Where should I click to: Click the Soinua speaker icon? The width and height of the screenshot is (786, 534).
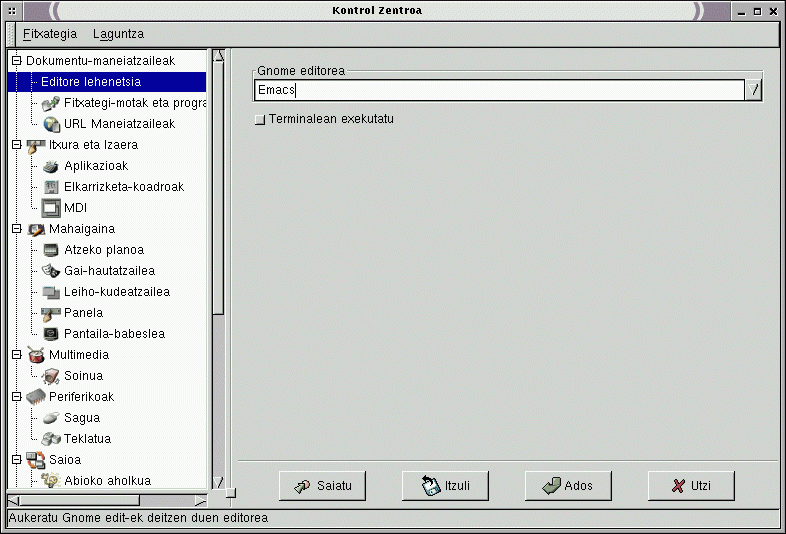(51, 376)
